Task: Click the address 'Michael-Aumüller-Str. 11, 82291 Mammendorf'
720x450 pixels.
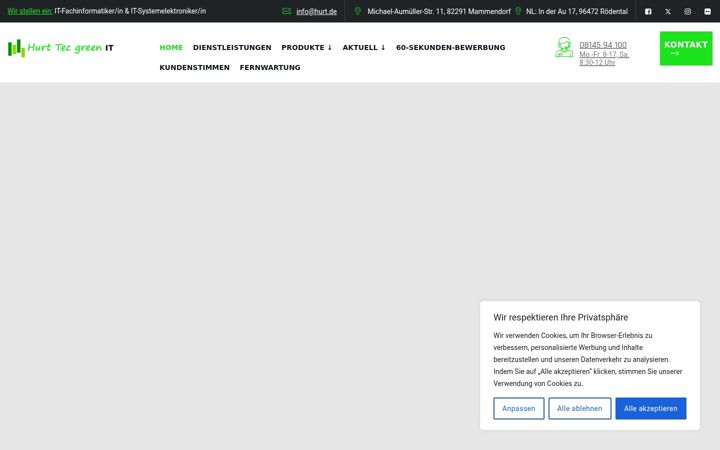Action: [439, 11]
